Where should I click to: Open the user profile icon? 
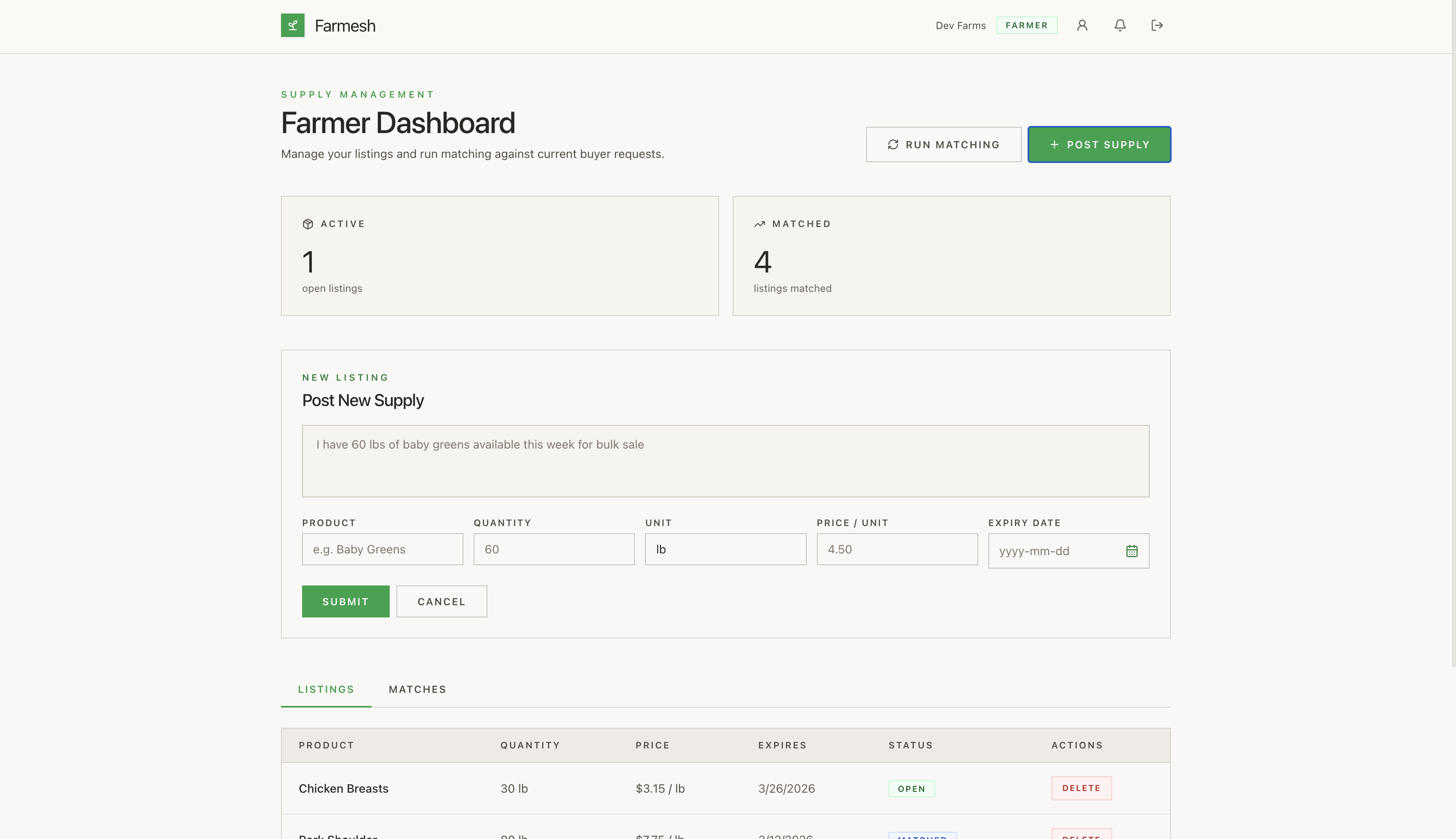[x=1082, y=25]
